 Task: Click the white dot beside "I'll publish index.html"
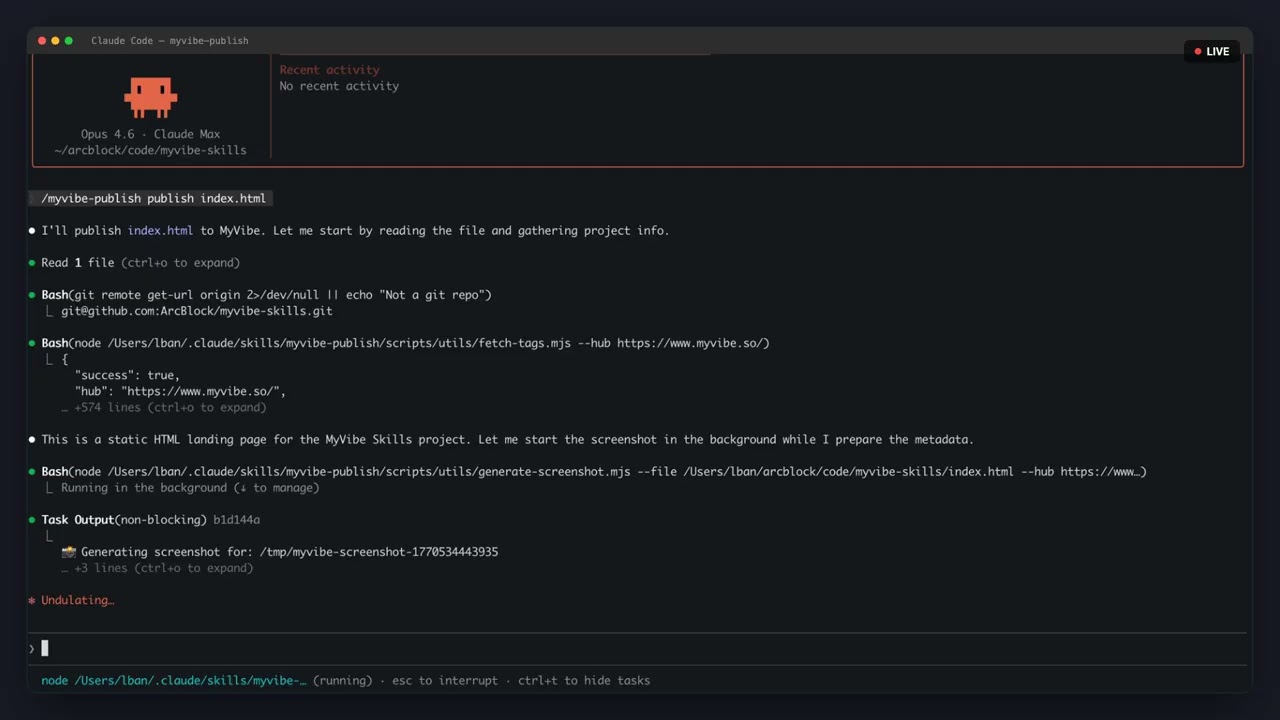(x=32, y=231)
